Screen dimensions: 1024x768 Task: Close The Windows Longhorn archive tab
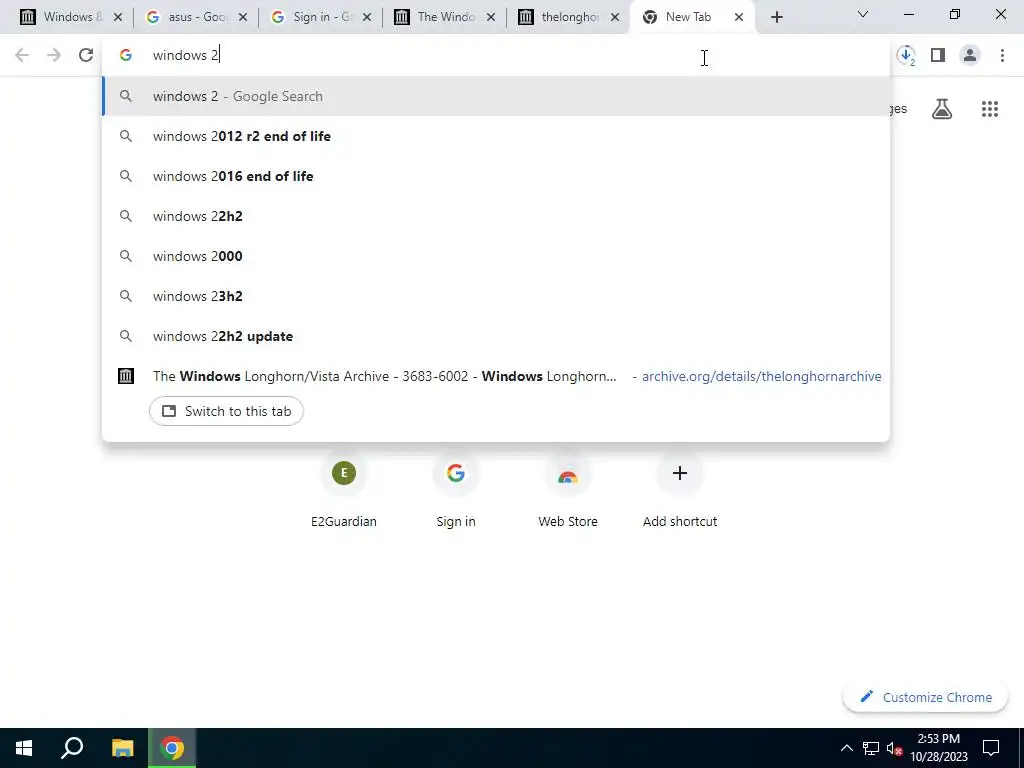tap(490, 18)
